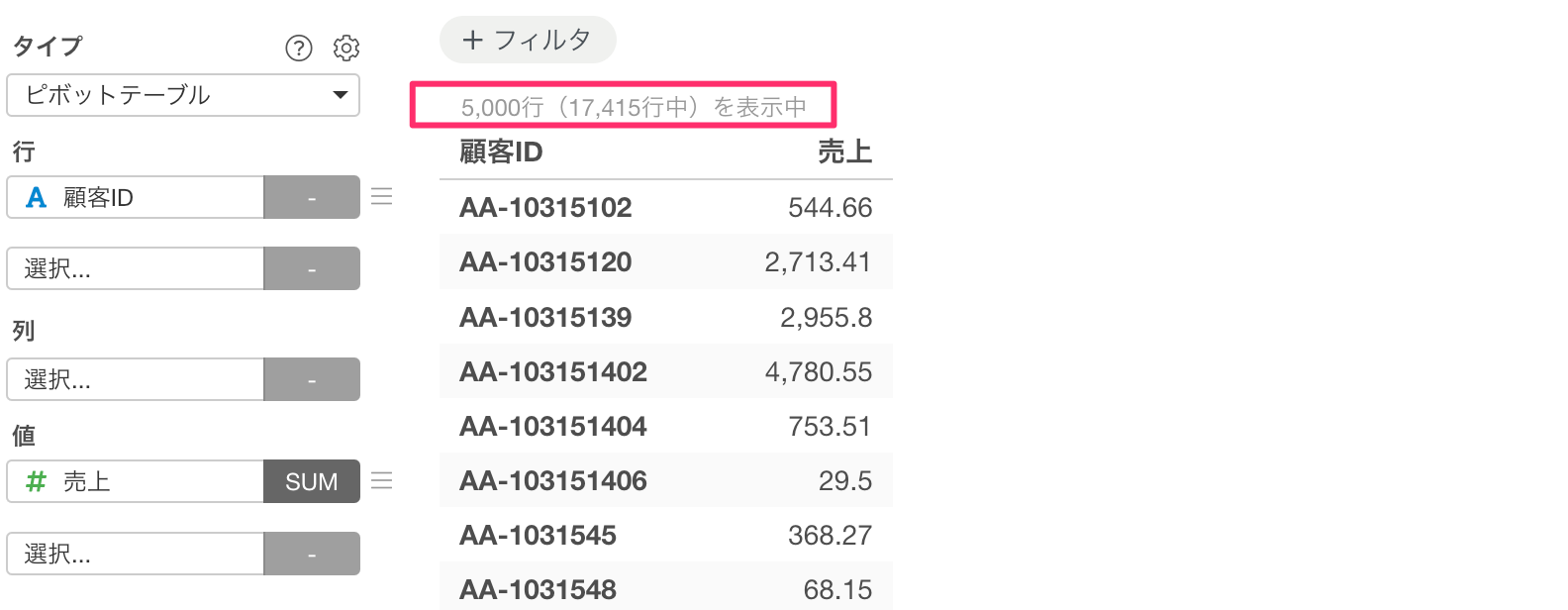Click the drag handle beside 顧客ID row
1568x610 pixels.
click(382, 197)
